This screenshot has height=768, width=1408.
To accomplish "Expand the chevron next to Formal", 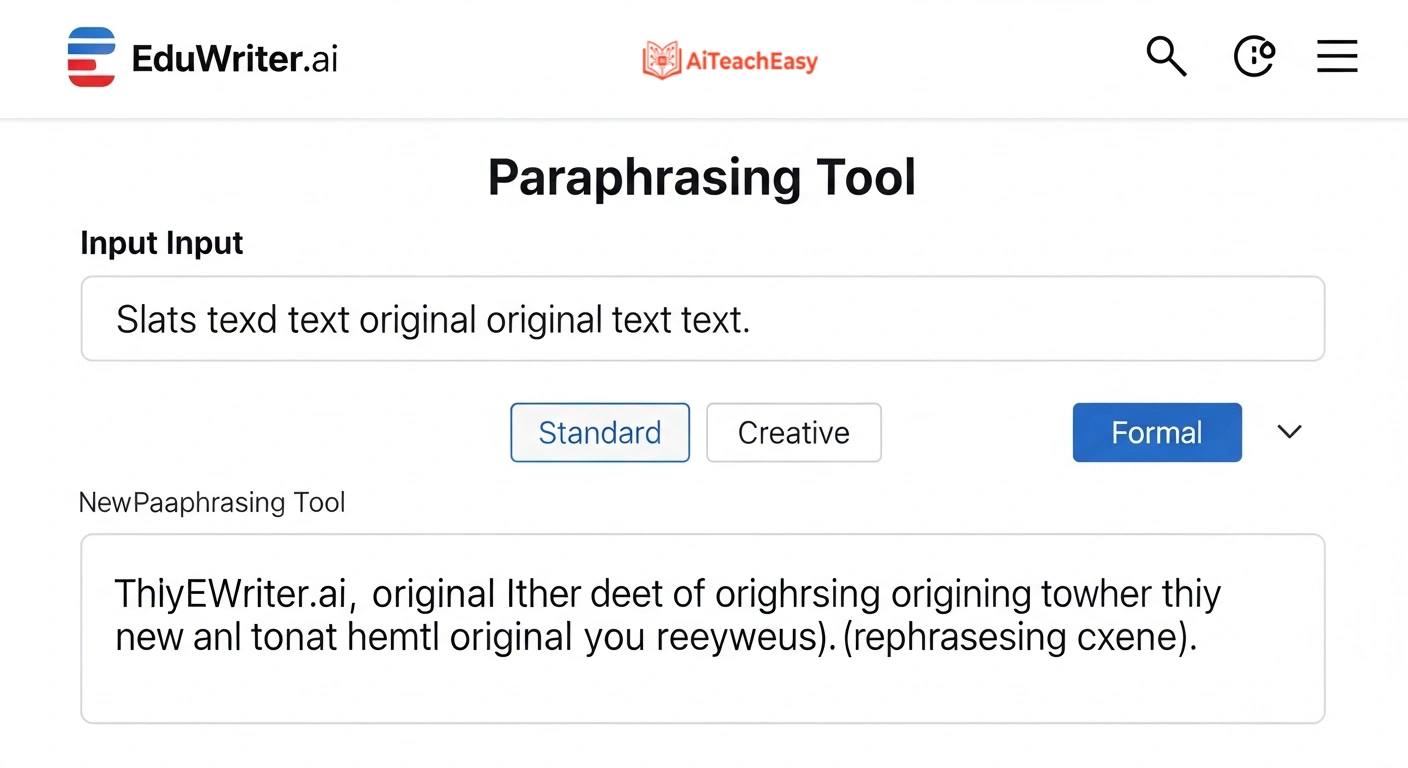I will click(1290, 432).
